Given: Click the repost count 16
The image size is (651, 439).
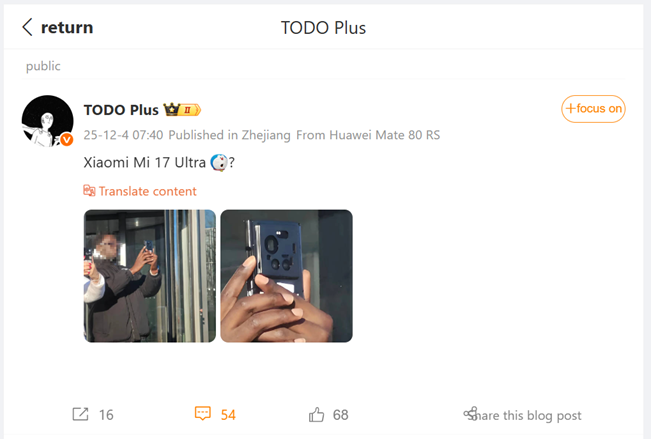Looking at the screenshot, I should tap(106, 415).
